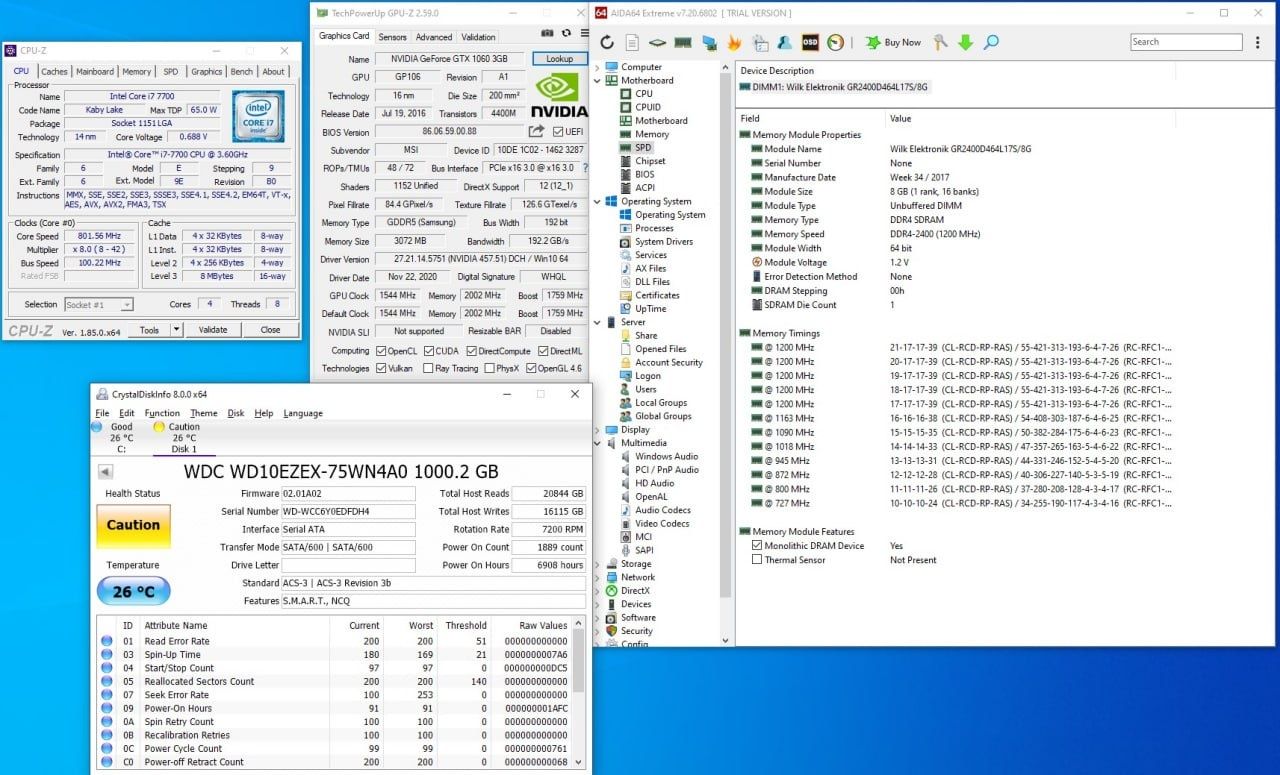Open the CPU-Z Tools dropdown arrow
The width and height of the screenshot is (1280, 775).
tap(176, 329)
